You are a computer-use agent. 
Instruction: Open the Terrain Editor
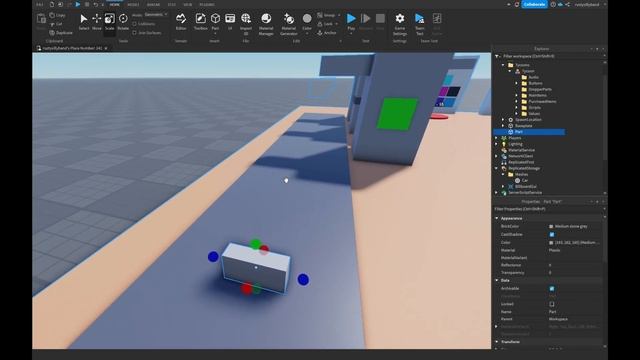(181, 22)
